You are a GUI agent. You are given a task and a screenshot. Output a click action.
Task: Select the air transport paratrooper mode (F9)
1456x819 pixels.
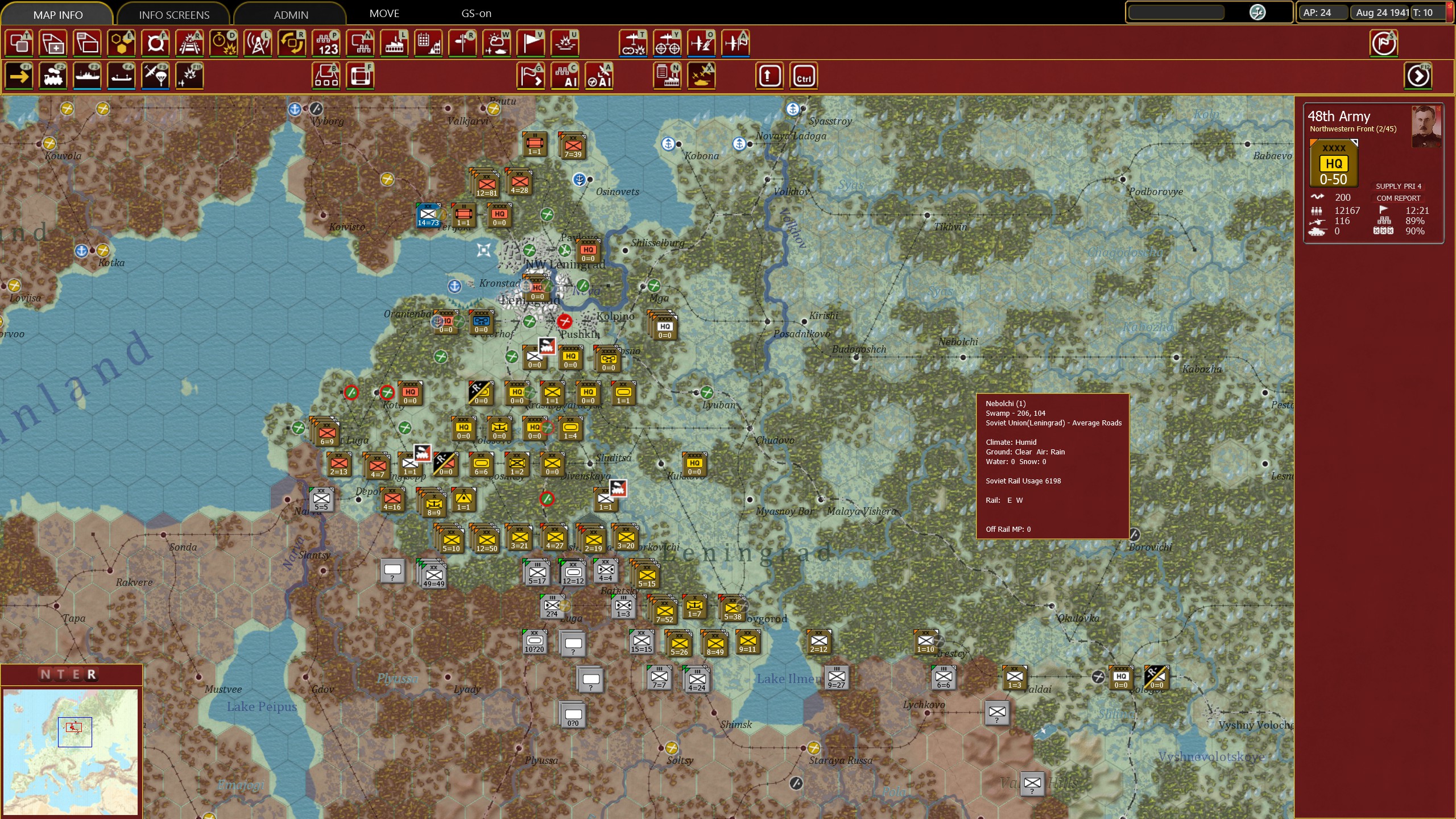(155, 76)
